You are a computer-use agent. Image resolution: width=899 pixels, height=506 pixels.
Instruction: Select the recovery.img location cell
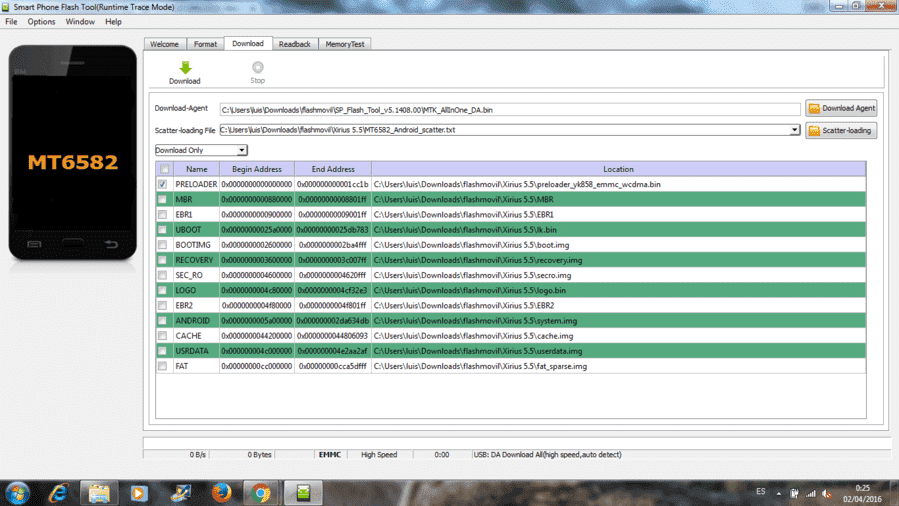(x=619, y=260)
